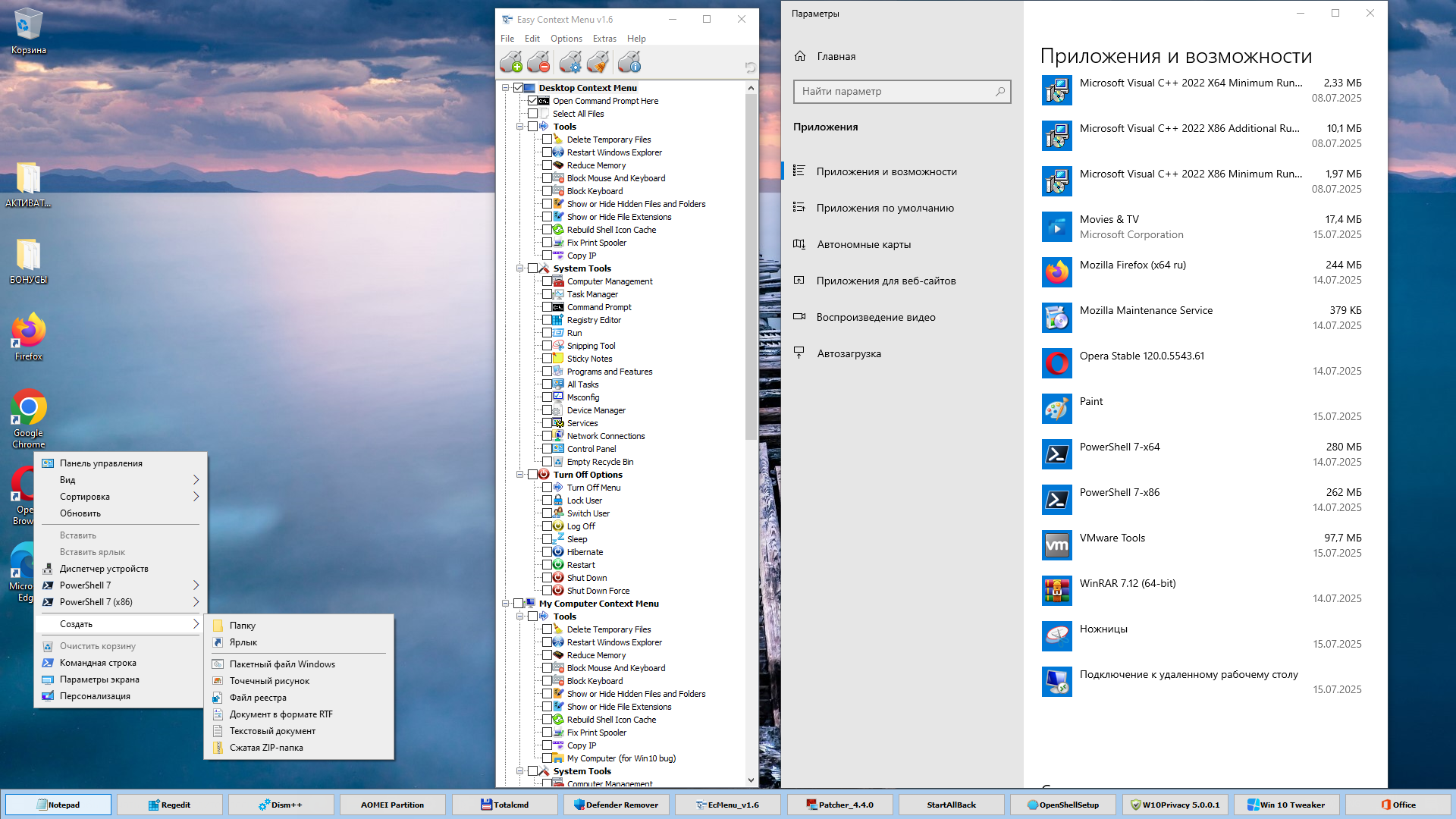Click the Apply Changes mouse-plus toolbar icon
Screen dimensions: 1456x819
tap(511, 62)
